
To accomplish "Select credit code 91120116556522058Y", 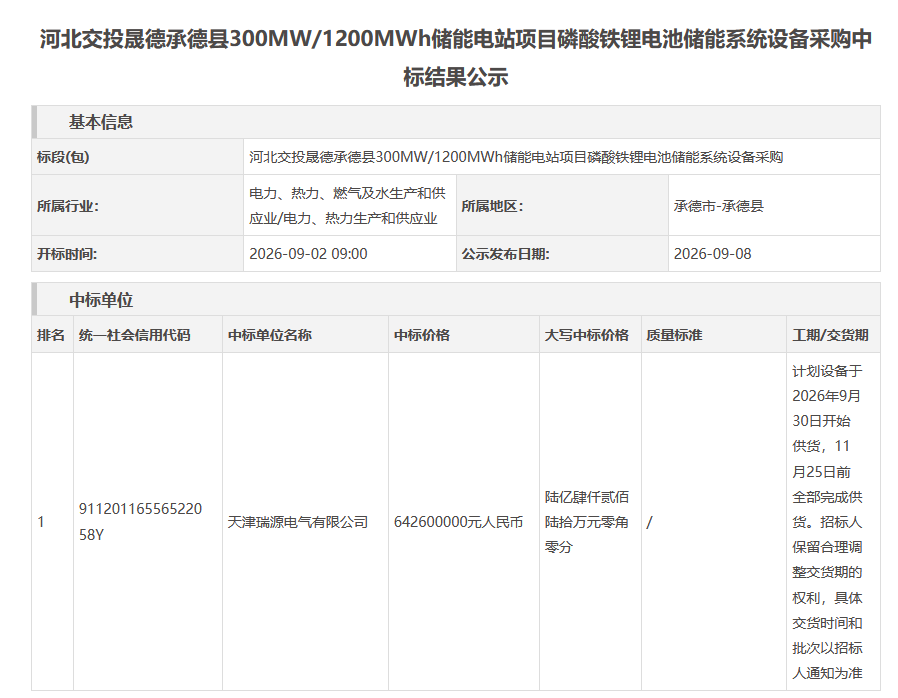I will pyautogui.click(x=140, y=522).
